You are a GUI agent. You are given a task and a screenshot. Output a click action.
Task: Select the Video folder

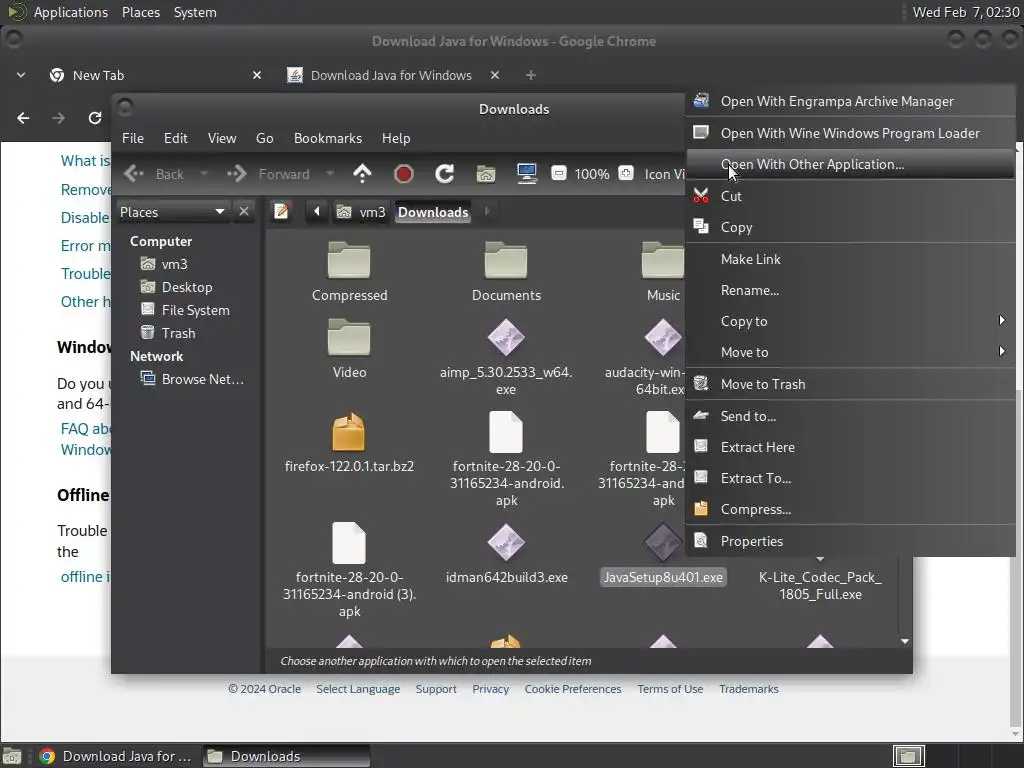(x=349, y=349)
